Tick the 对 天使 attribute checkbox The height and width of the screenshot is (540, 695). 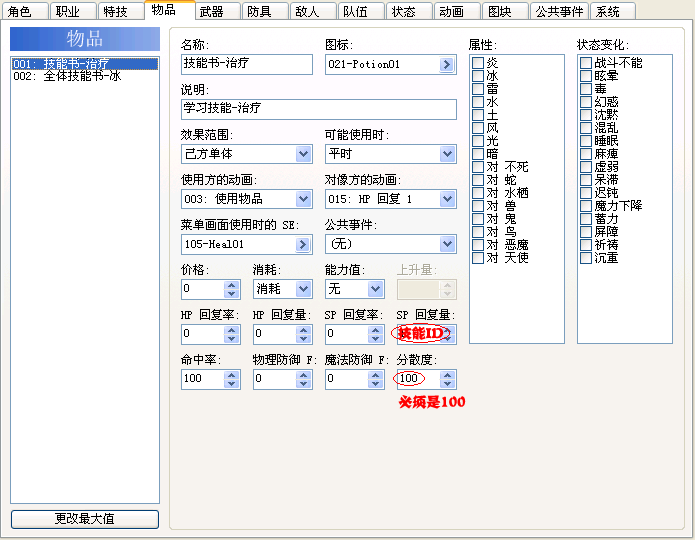(x=478, y=258)
